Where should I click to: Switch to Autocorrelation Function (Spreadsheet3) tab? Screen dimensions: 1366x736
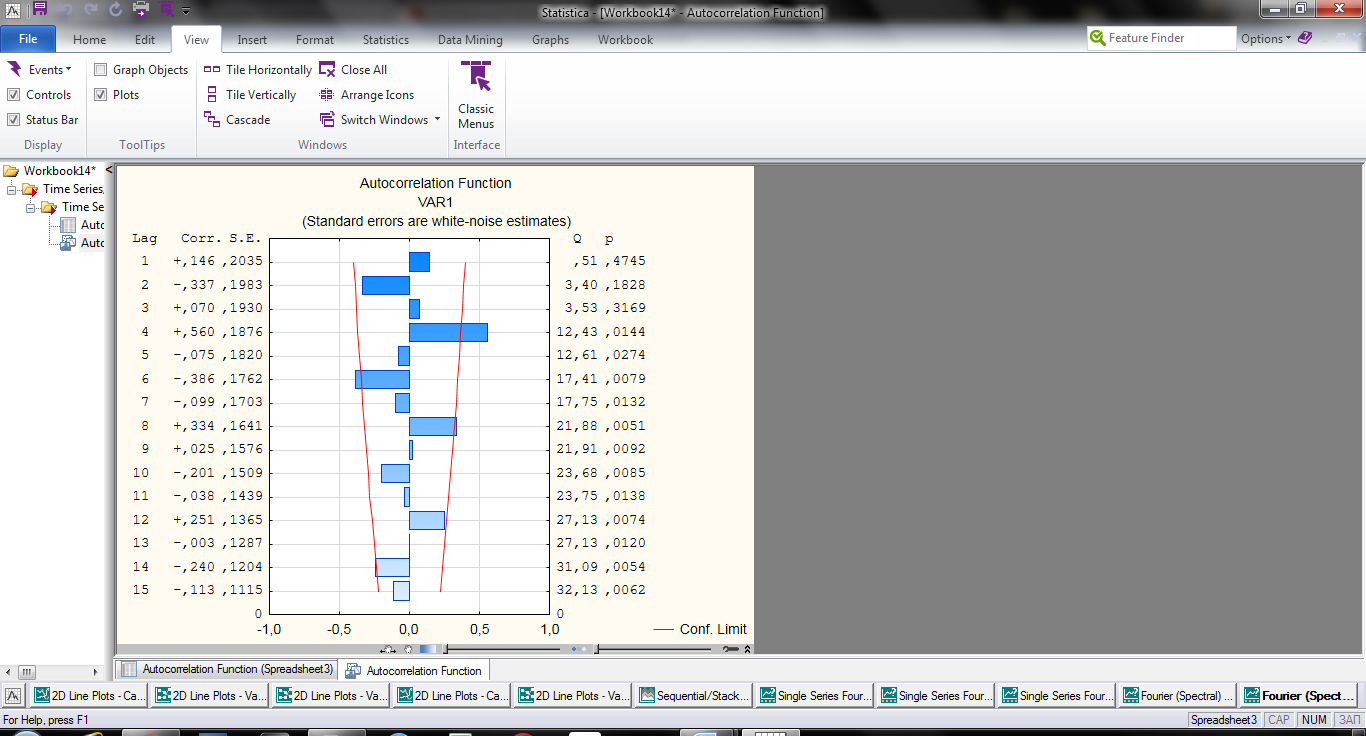(x=227, y=669)
